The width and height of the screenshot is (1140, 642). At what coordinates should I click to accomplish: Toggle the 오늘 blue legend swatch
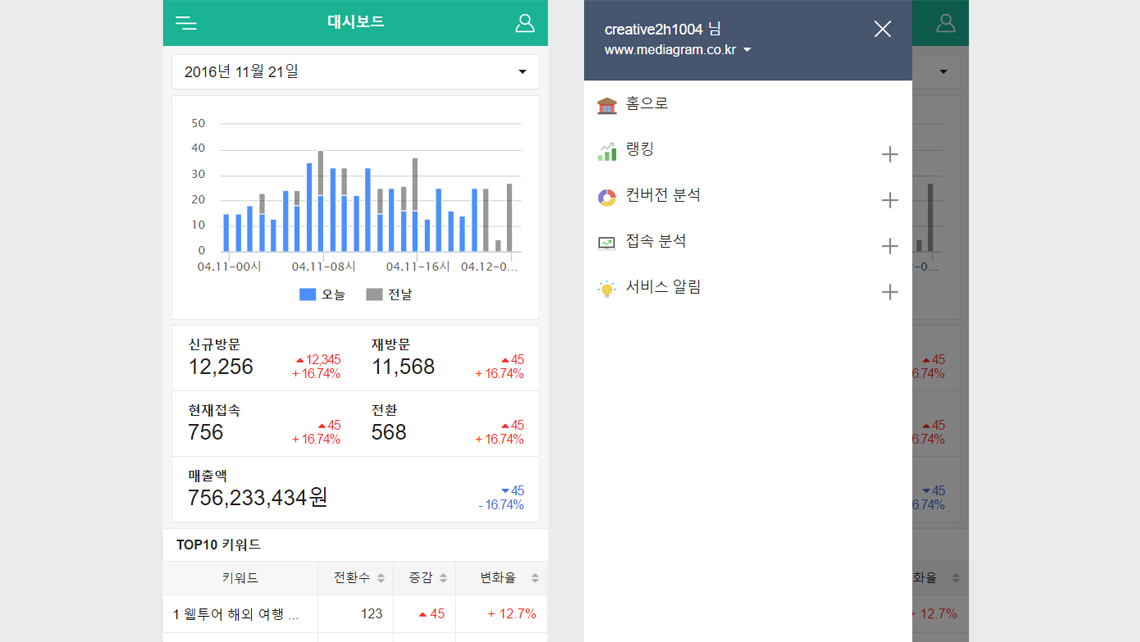click(308, 294)
